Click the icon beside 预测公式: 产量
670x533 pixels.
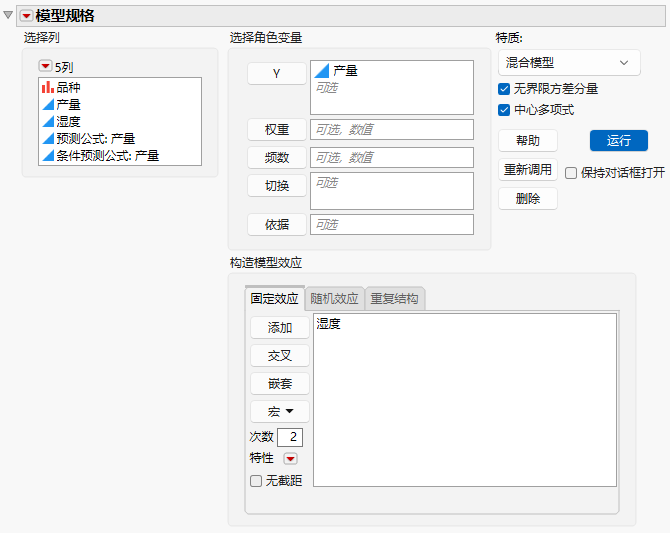(x=48, y=138)
